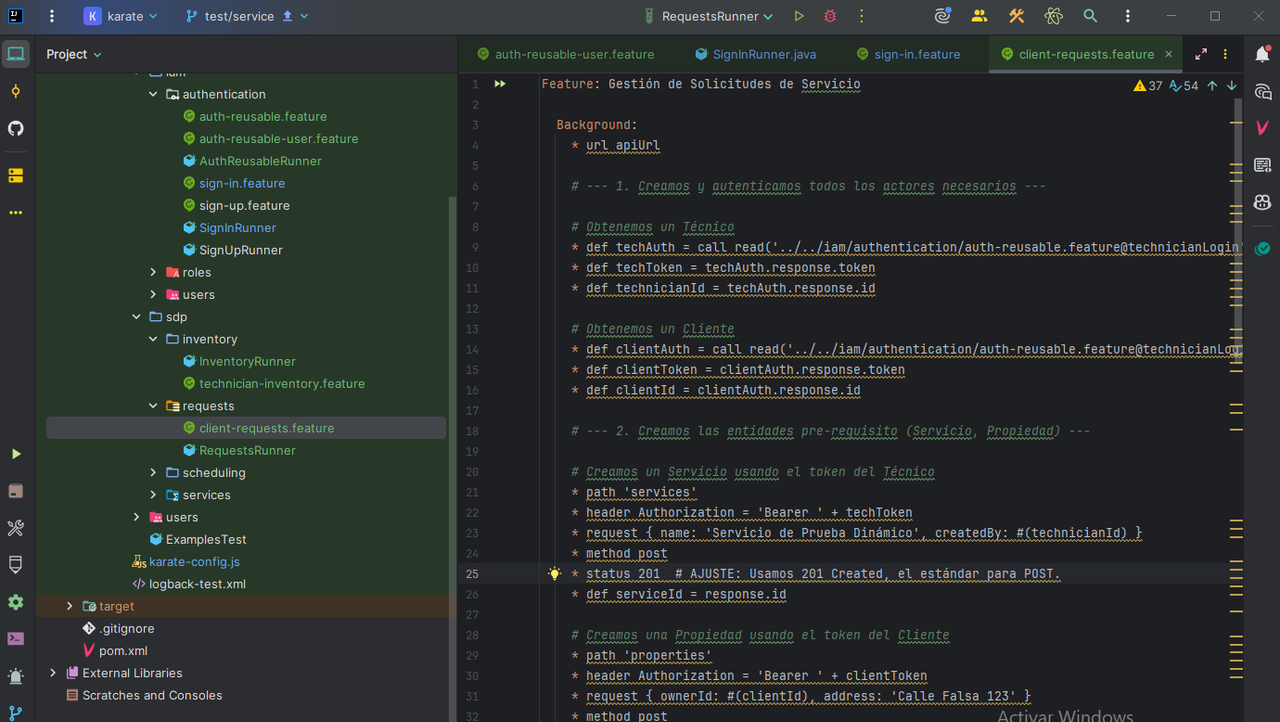Collapse the authentication folder
The image size is (1280, 722).
(x=153, y=94)
